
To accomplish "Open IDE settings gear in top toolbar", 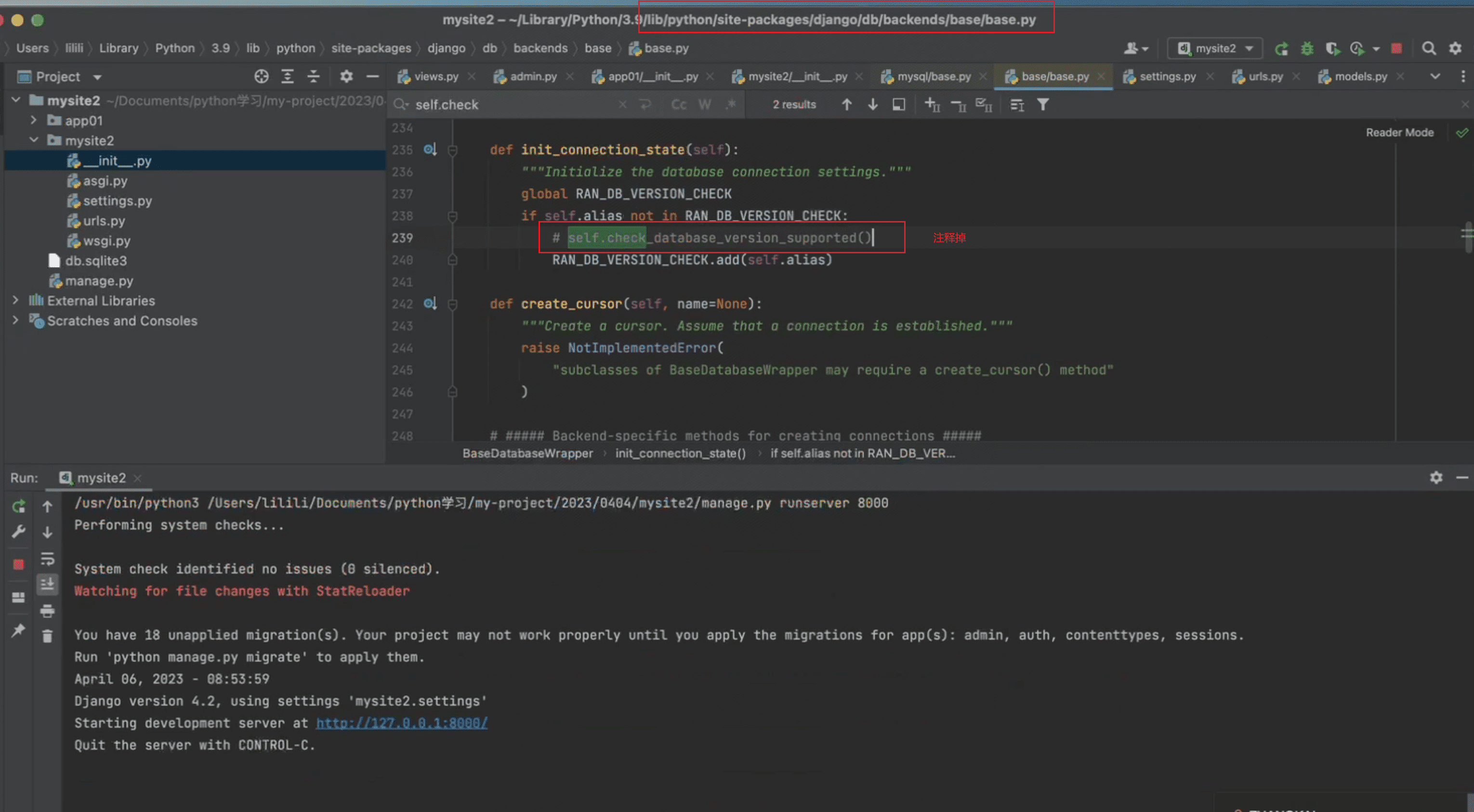I will pyautogui.click(x=1455, y=49).
